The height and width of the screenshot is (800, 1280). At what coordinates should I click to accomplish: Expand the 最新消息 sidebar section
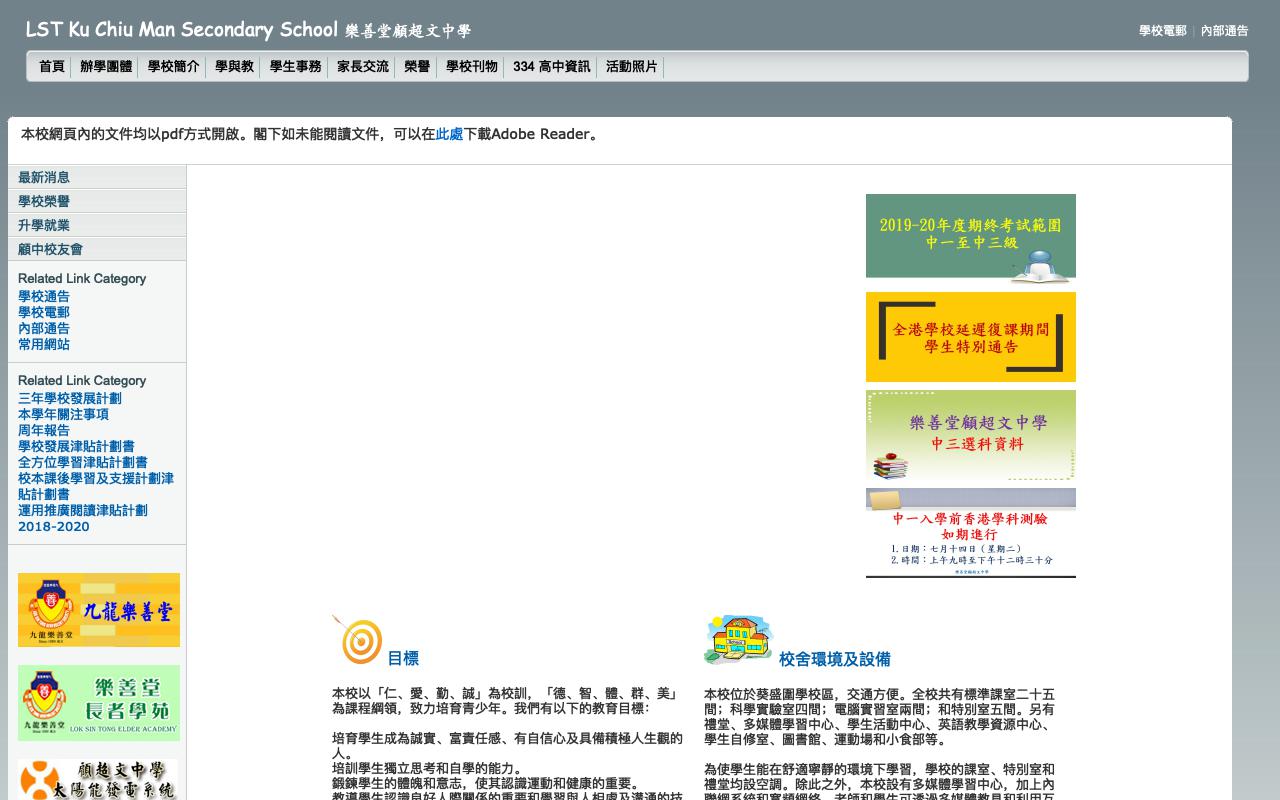coord(44,177)
